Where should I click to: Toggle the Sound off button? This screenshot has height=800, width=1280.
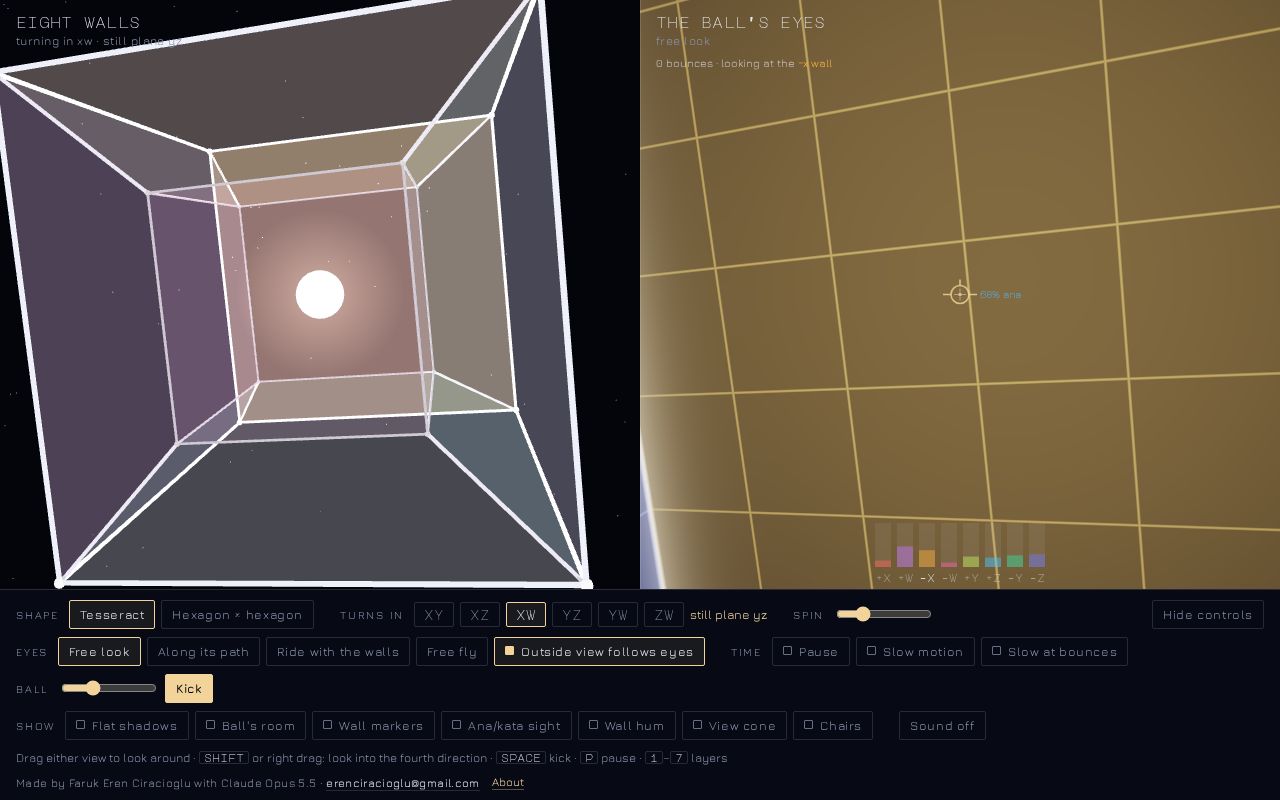tap(942, 725)
